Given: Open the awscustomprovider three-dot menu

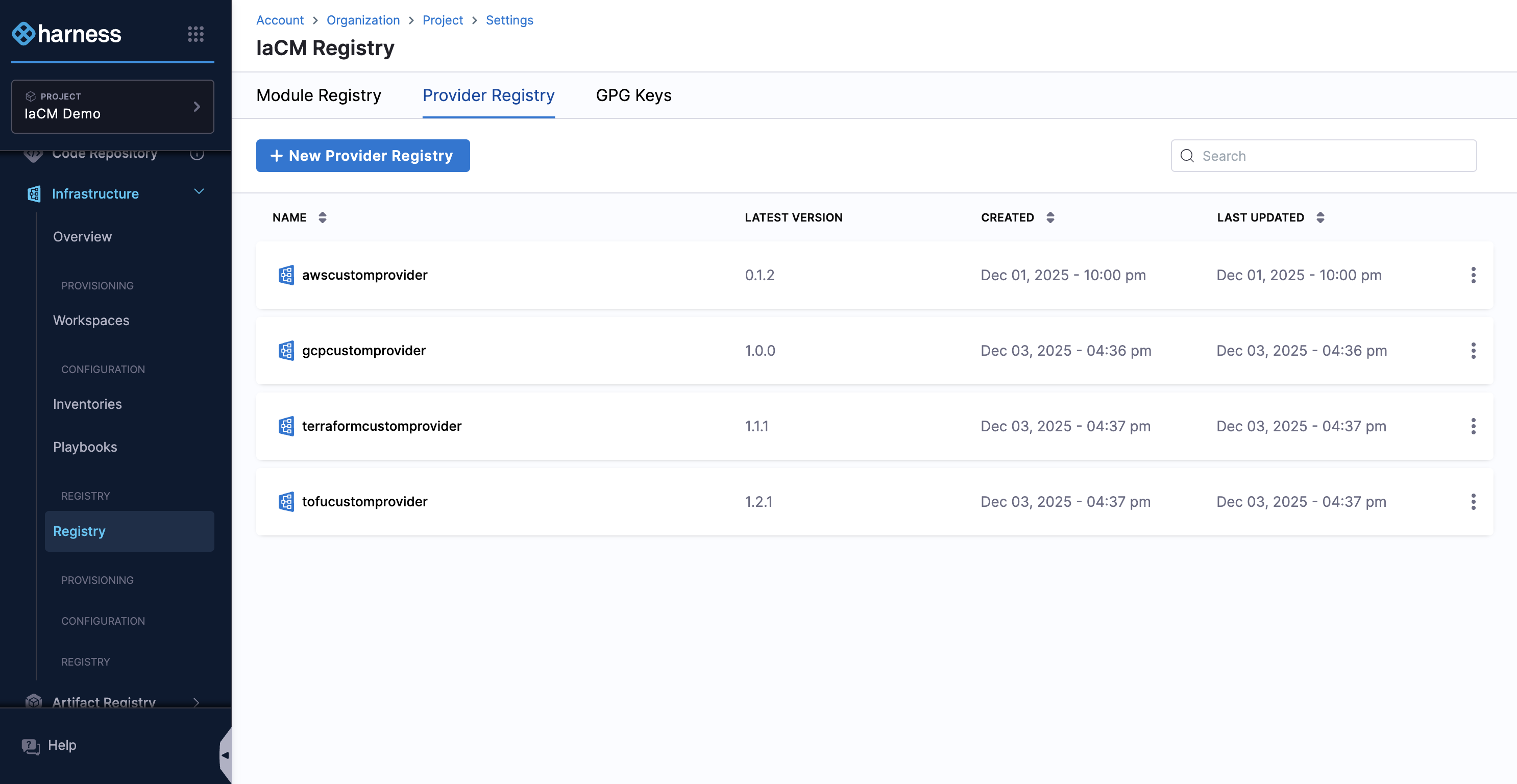Looking at the screenshot, I should click(1473, 275).
